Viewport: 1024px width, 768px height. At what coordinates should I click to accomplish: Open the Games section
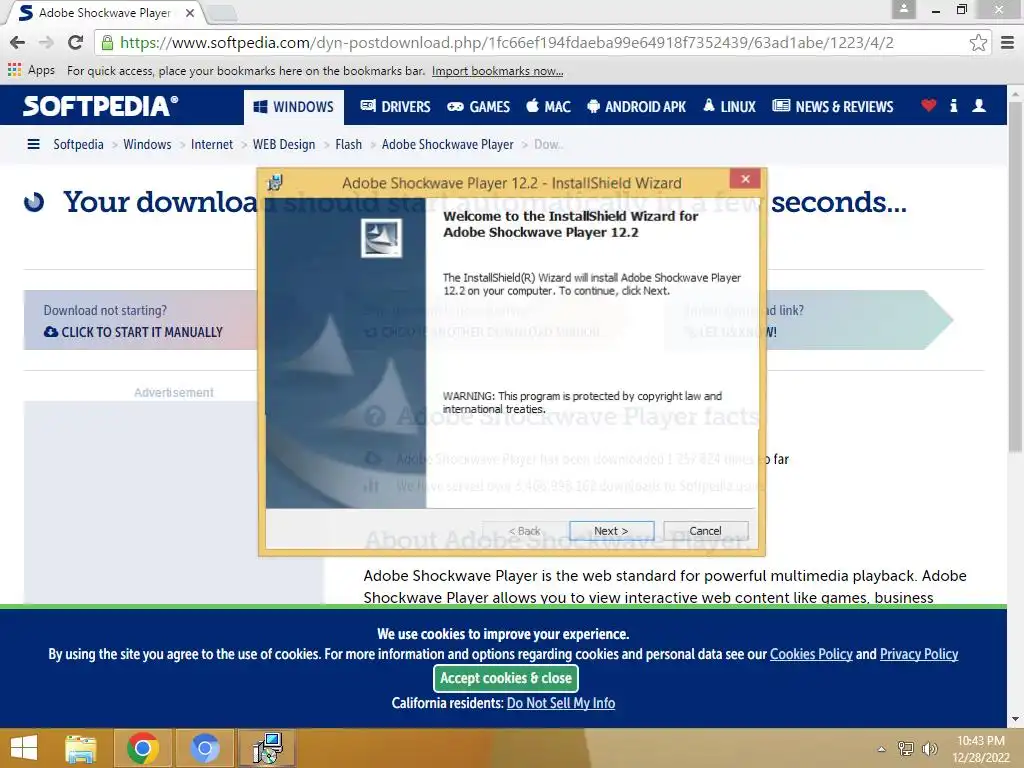pos(478,106)
